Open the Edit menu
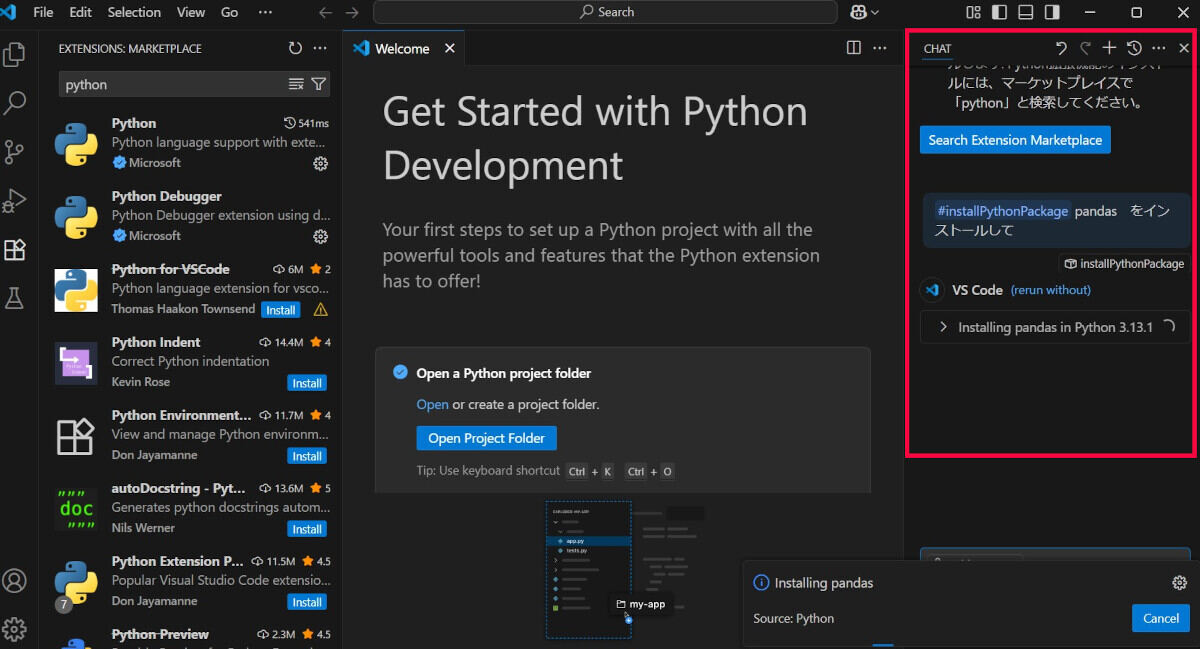The width and height of the screenshot is (1200, 649). 81,12
